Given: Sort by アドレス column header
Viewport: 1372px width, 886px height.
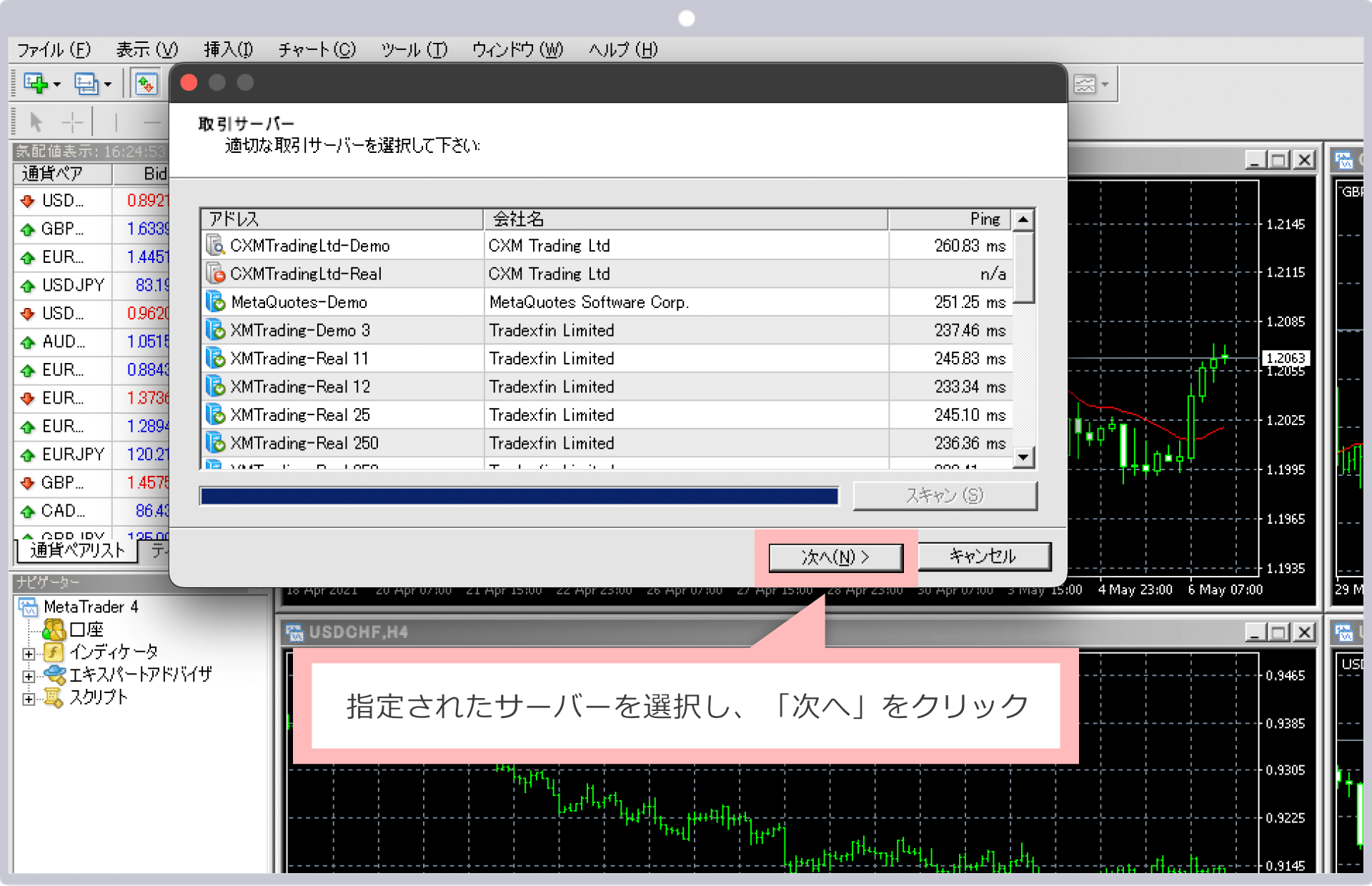Looking at the screenshot, I should [x=342, y=219].
